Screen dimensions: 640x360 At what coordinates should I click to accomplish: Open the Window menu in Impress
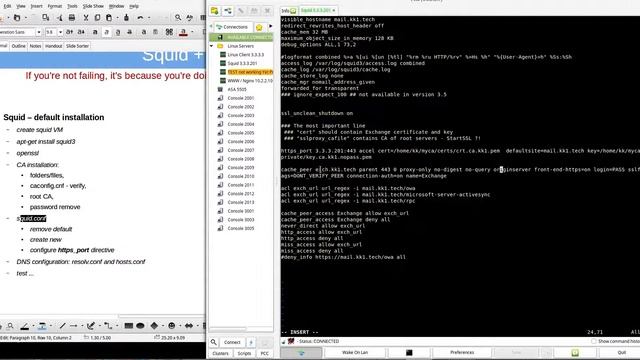click(x=116, y=6)
